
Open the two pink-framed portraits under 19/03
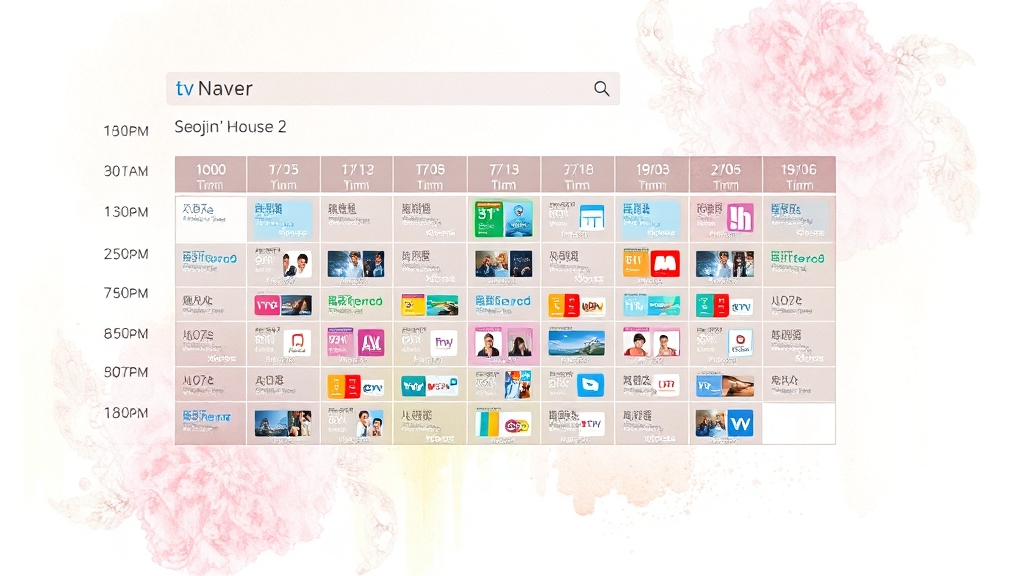click(x=651, y=342)
